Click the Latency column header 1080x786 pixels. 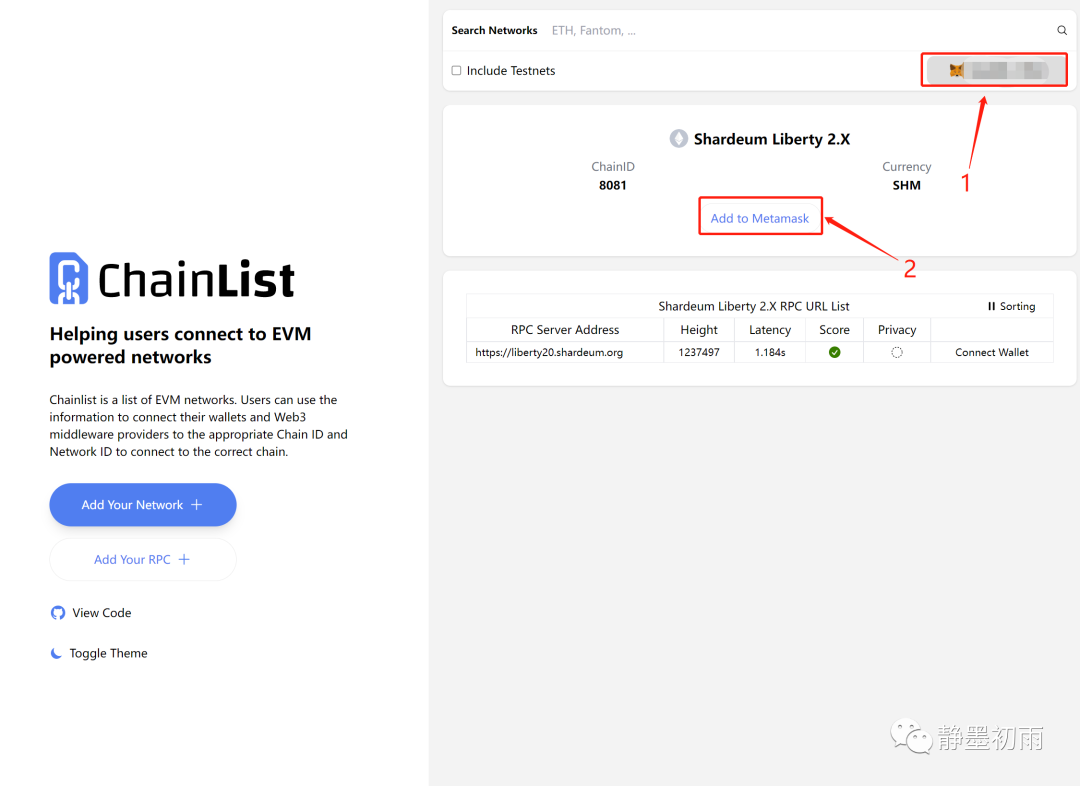click(x=770, y=330)
